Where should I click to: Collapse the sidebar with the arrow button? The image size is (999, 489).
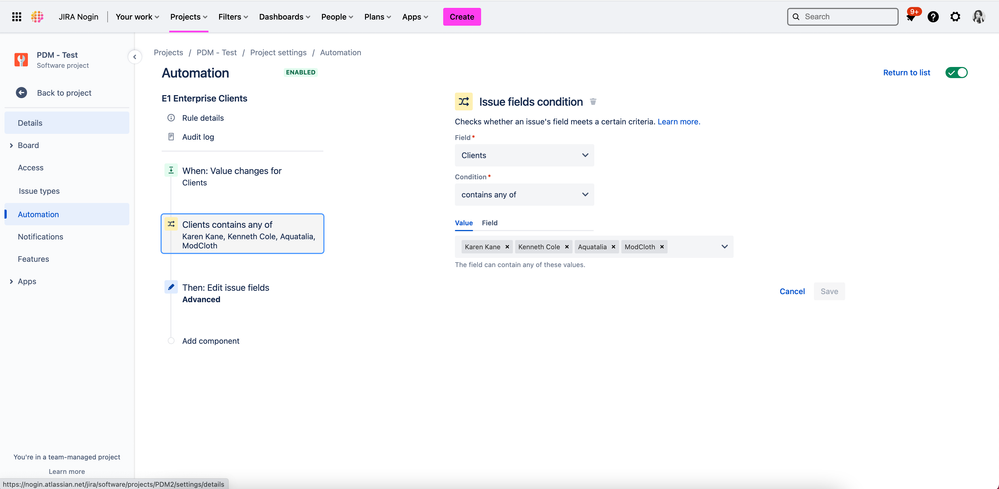(134, 57)
